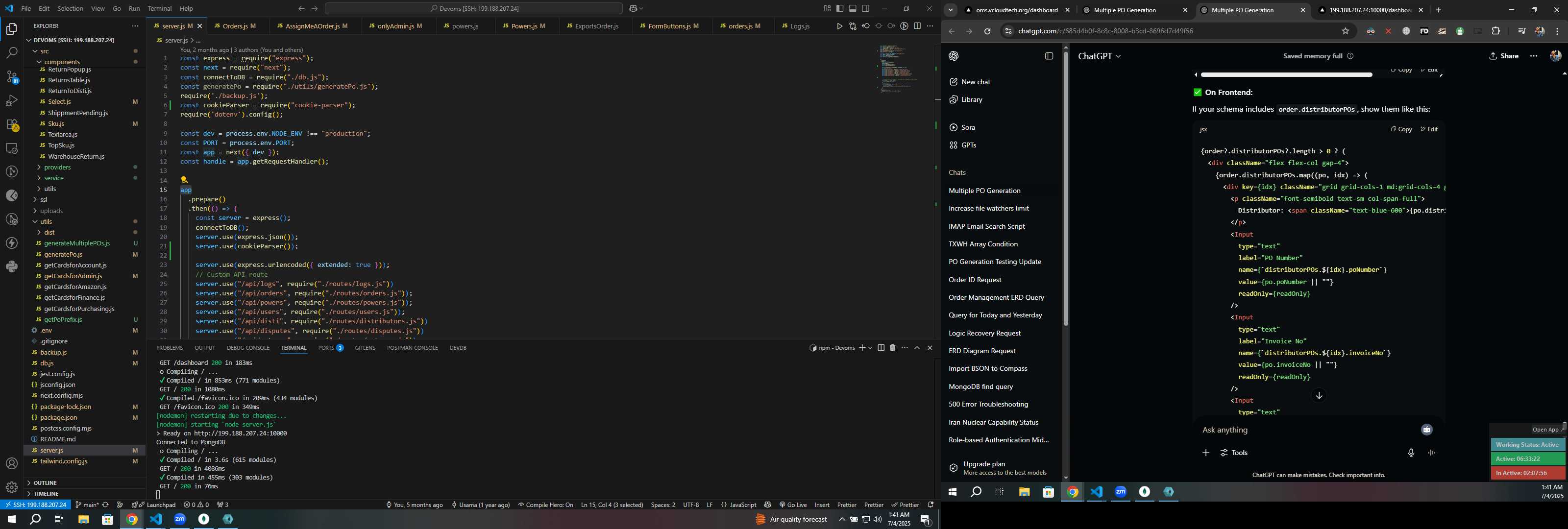Toggle Insert mode in status bar
The image size is (1568, 529).
tap(822, 505)
